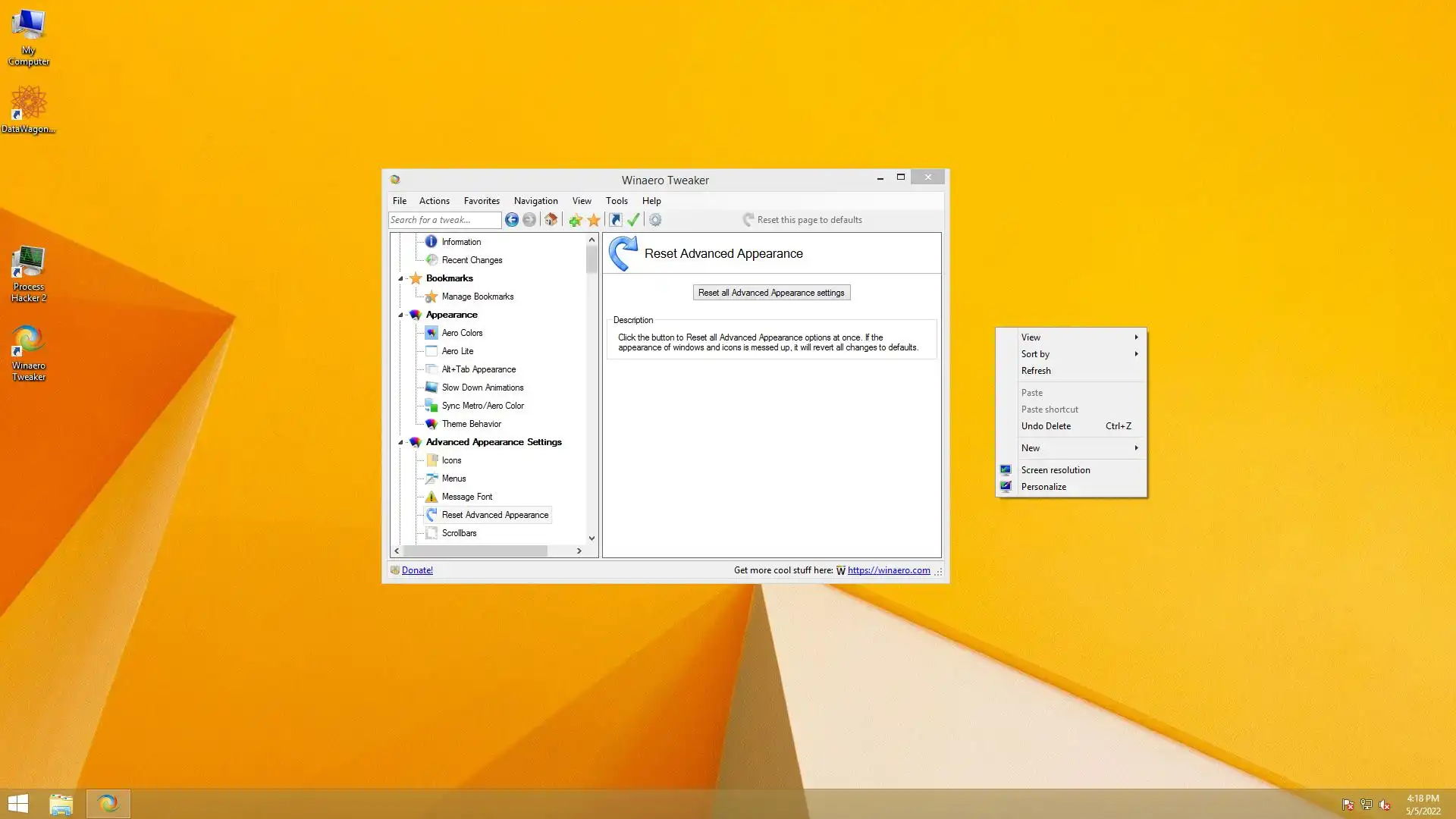Image resolution: width=1456 pixels, height=819 pixels.
Task: Click the add bookmark green-plus star icon
Action: pyautogui.click(x=576, y=220)
